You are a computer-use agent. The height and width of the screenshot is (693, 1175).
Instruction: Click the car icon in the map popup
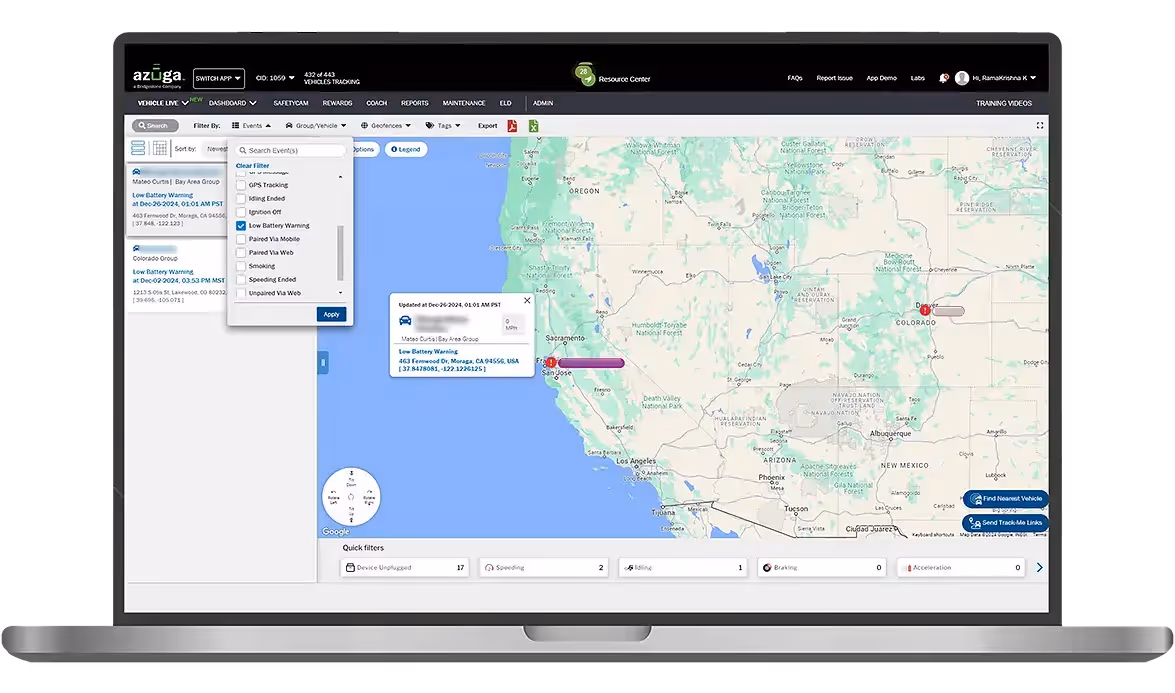tap(405, 321)
